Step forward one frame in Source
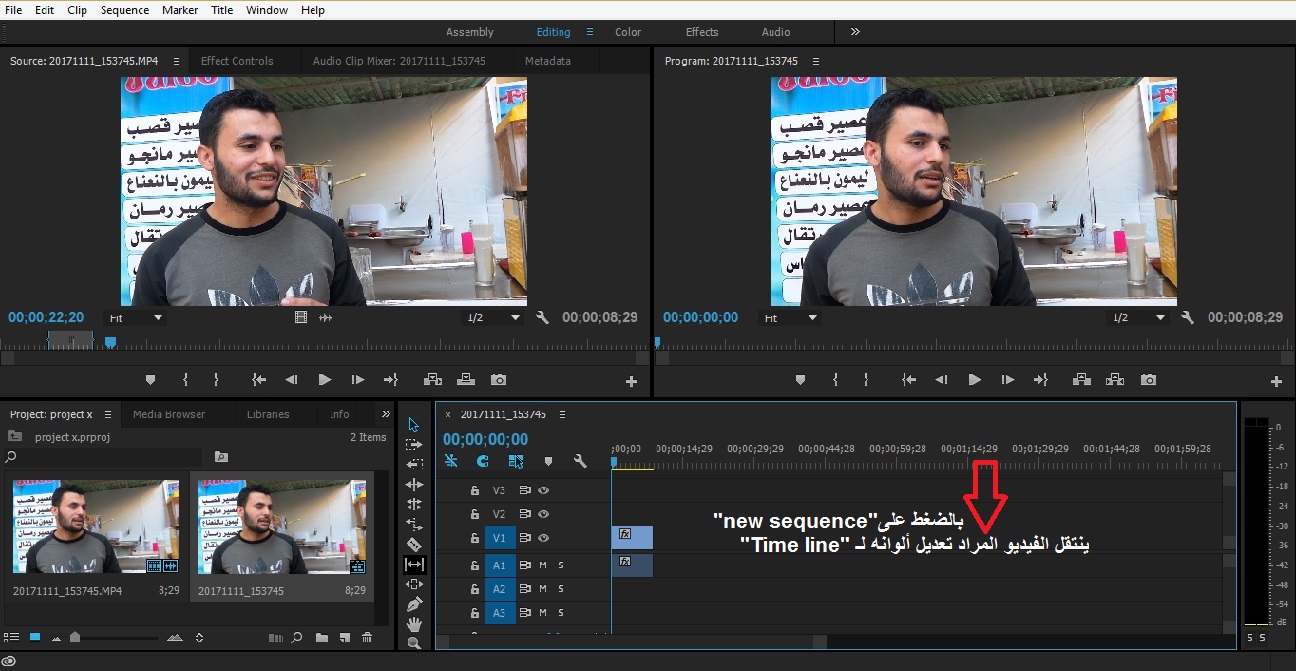This screenshot has height=671, width=1296. pos(357,380)
